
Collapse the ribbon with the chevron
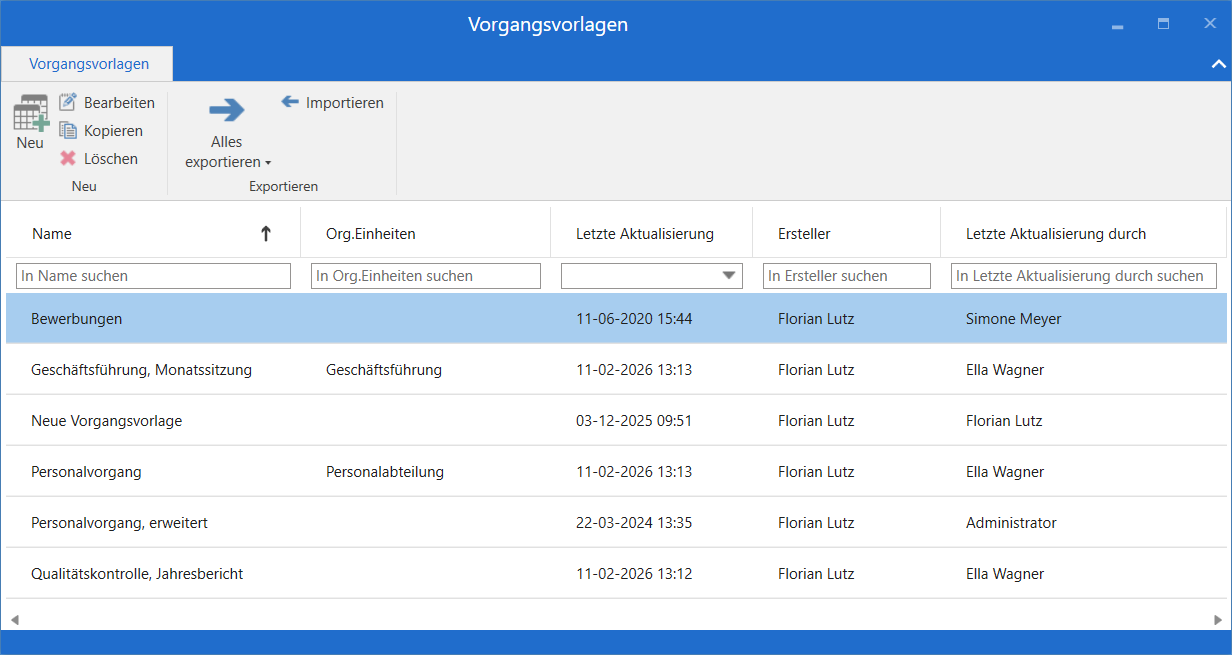click(1218, 64)
